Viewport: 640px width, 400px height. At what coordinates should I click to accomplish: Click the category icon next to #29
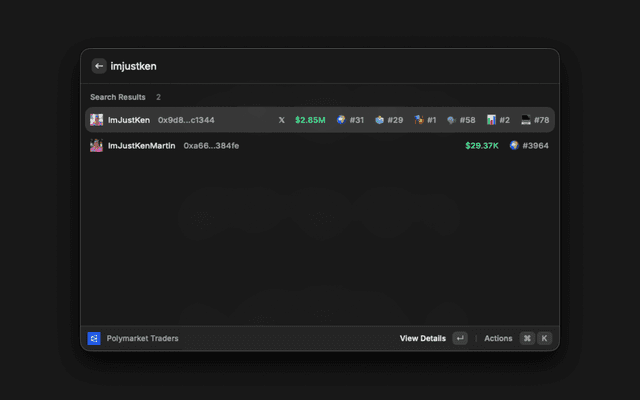pos(380,120)
